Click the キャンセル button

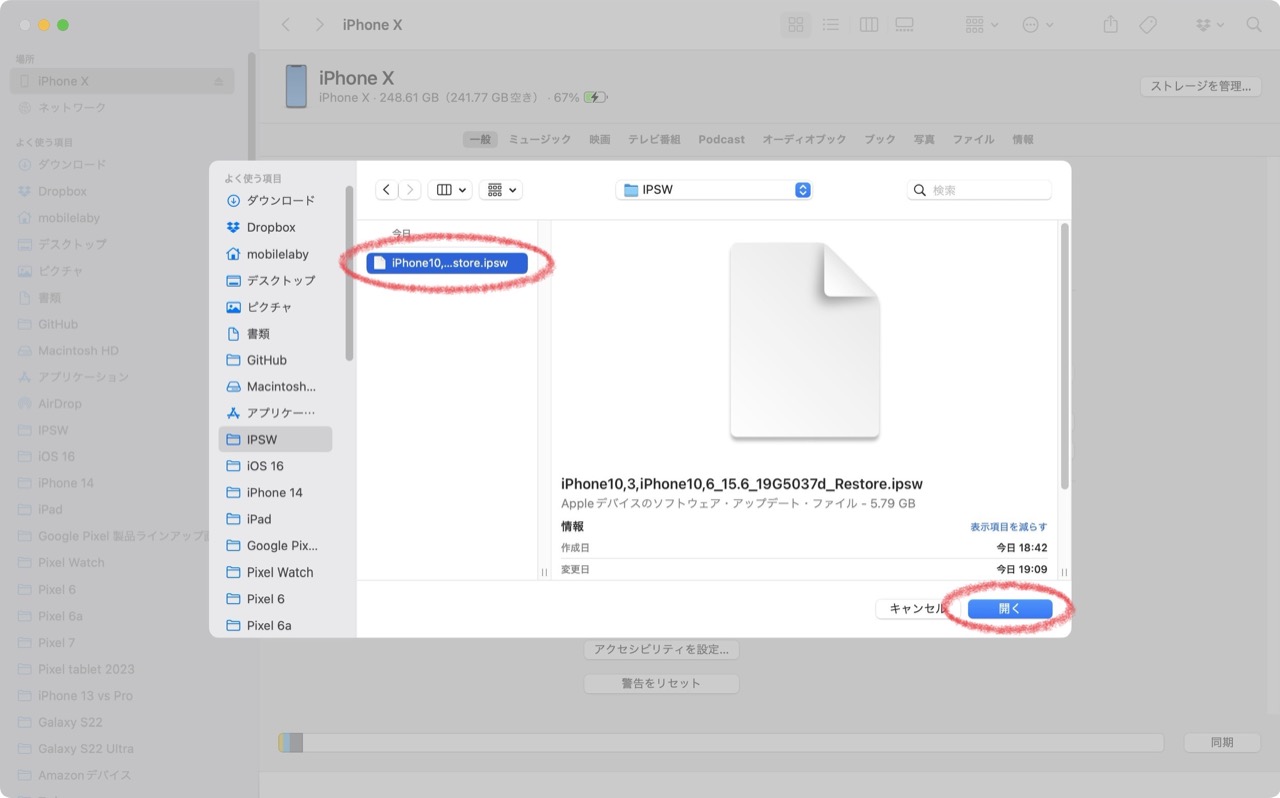point(917,609)
